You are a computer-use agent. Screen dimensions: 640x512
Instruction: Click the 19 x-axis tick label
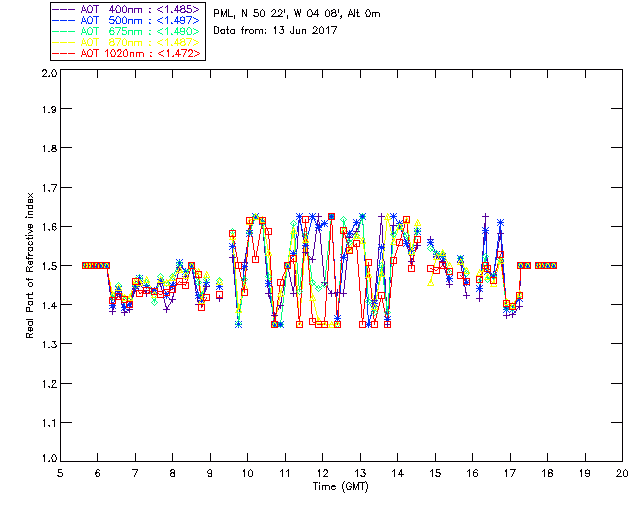coord(585,473)
